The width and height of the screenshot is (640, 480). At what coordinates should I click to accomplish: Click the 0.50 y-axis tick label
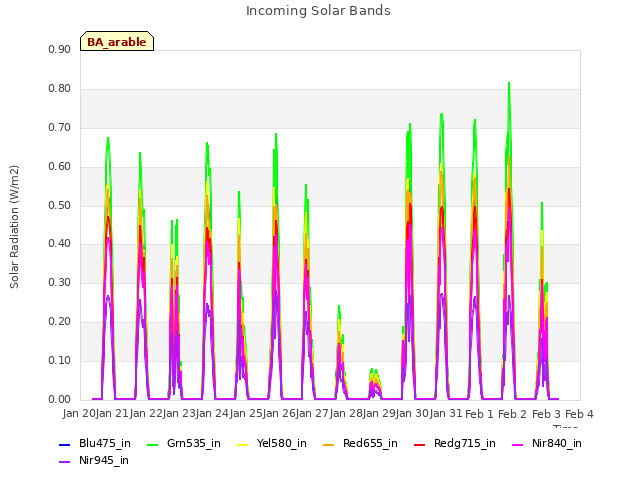coord(60,205)
